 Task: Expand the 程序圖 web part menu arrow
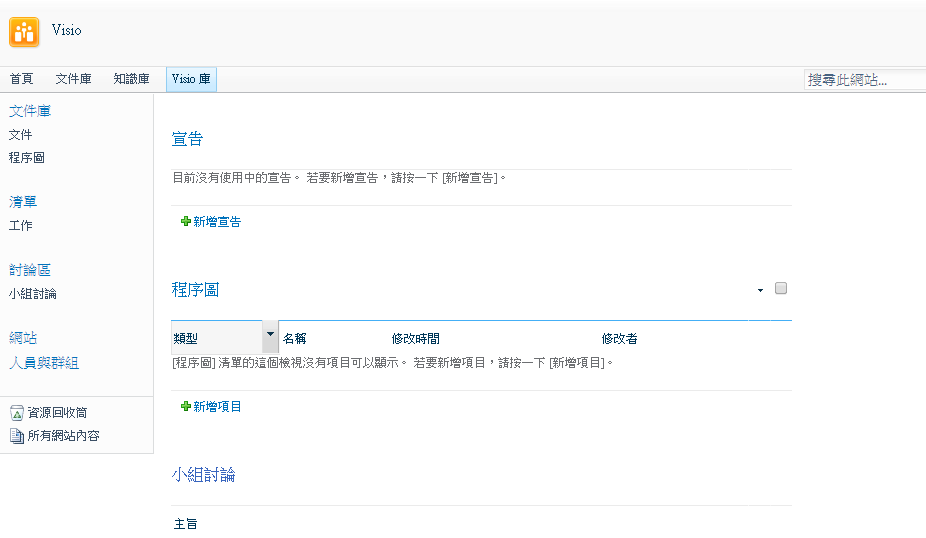760,290
